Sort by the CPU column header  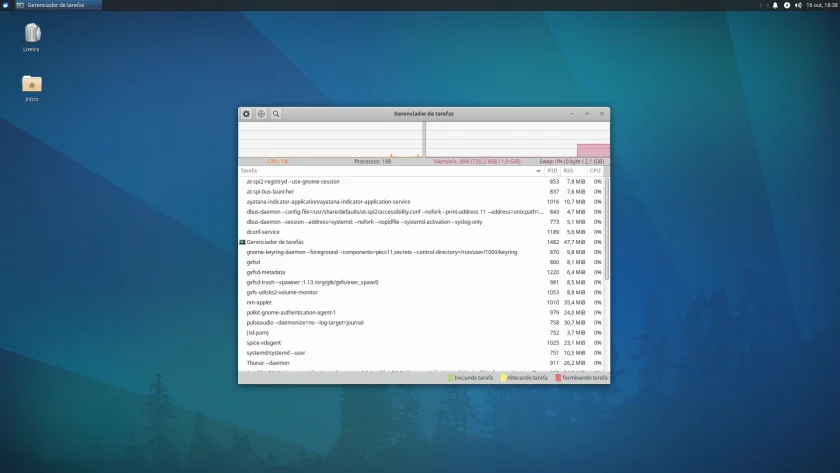(595, 171)
